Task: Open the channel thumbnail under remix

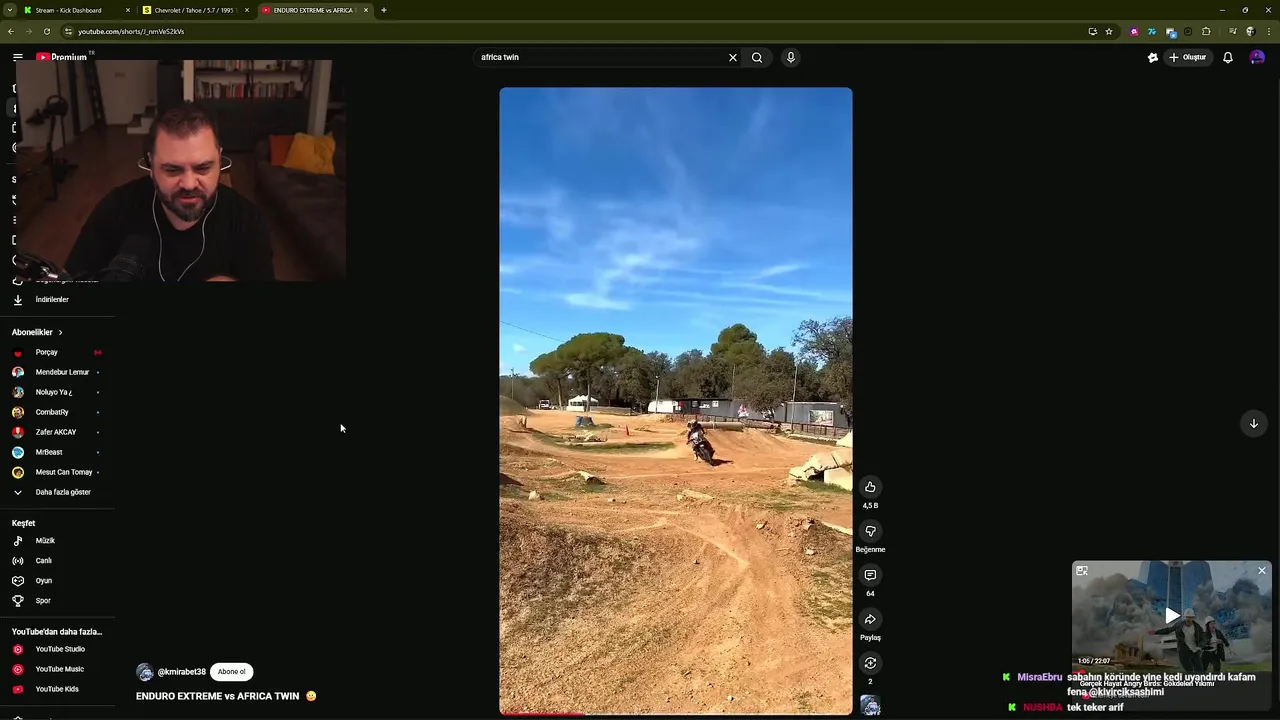Action: coord(870,705)
